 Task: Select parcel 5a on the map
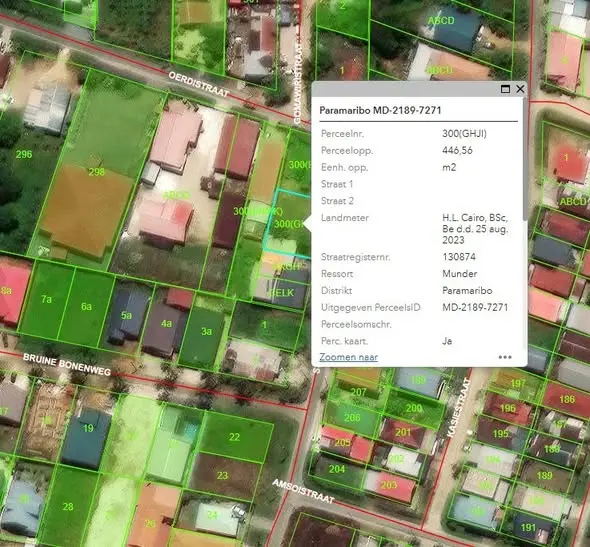point(126,315)
